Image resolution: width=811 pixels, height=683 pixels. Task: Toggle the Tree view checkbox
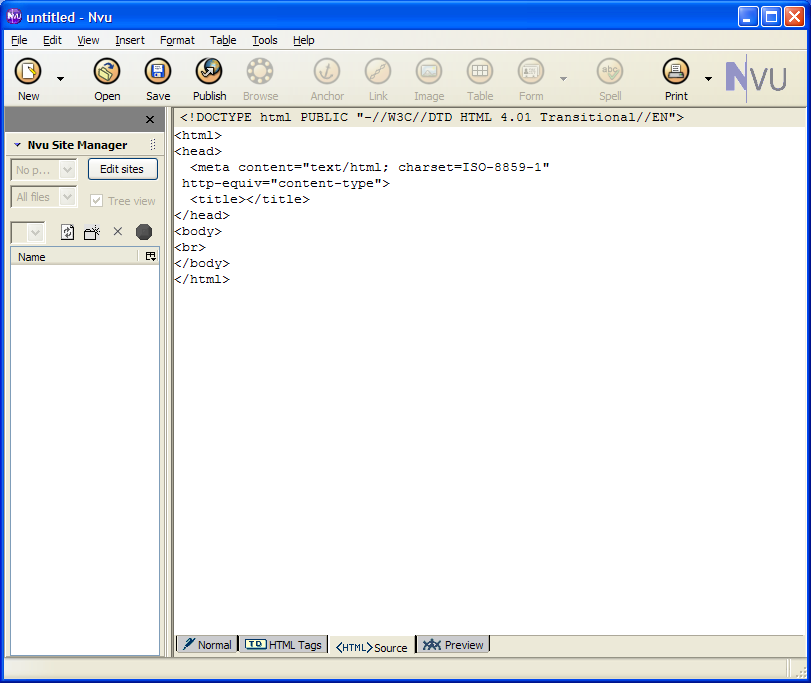(96, 201)
